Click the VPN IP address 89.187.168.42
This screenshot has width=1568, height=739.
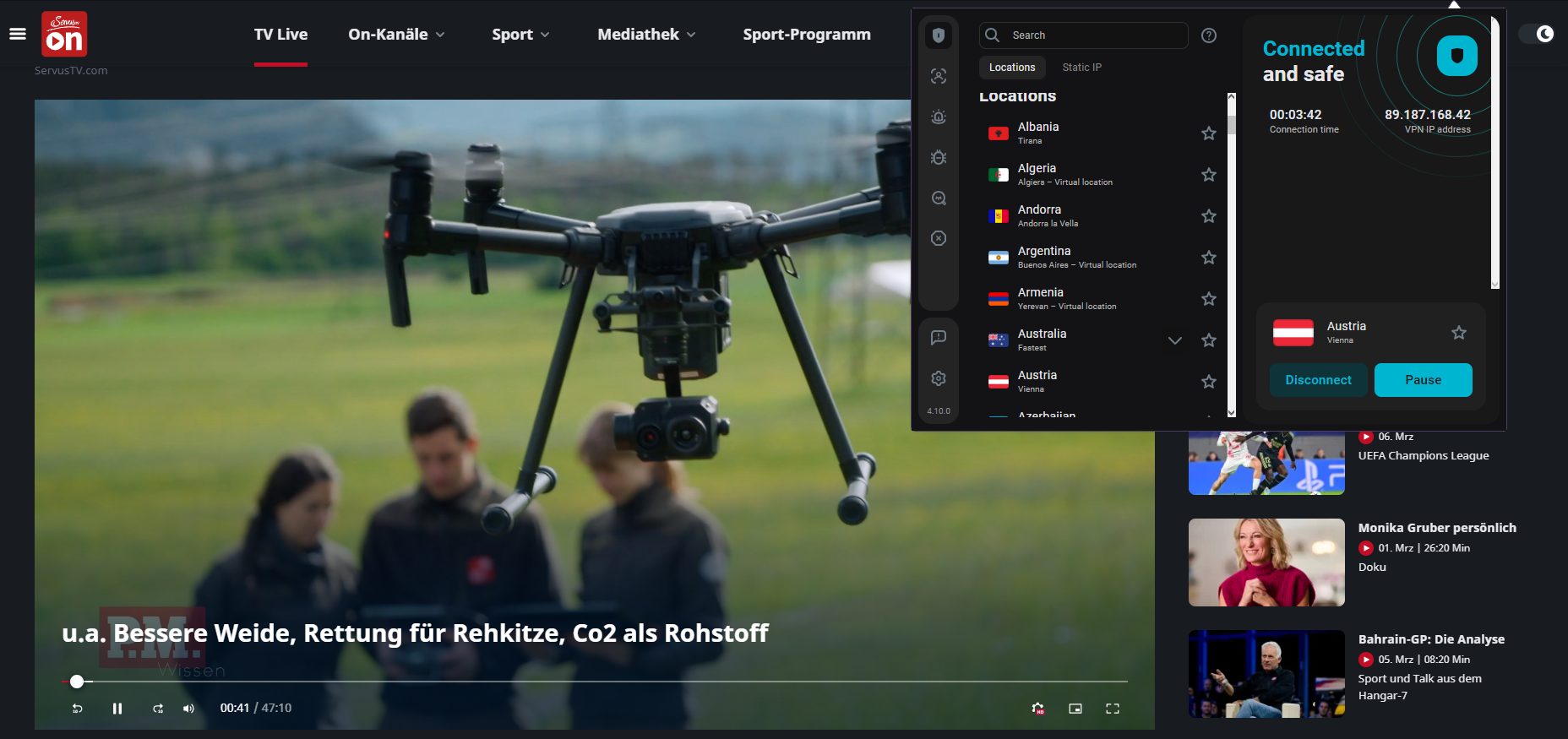1428,115
